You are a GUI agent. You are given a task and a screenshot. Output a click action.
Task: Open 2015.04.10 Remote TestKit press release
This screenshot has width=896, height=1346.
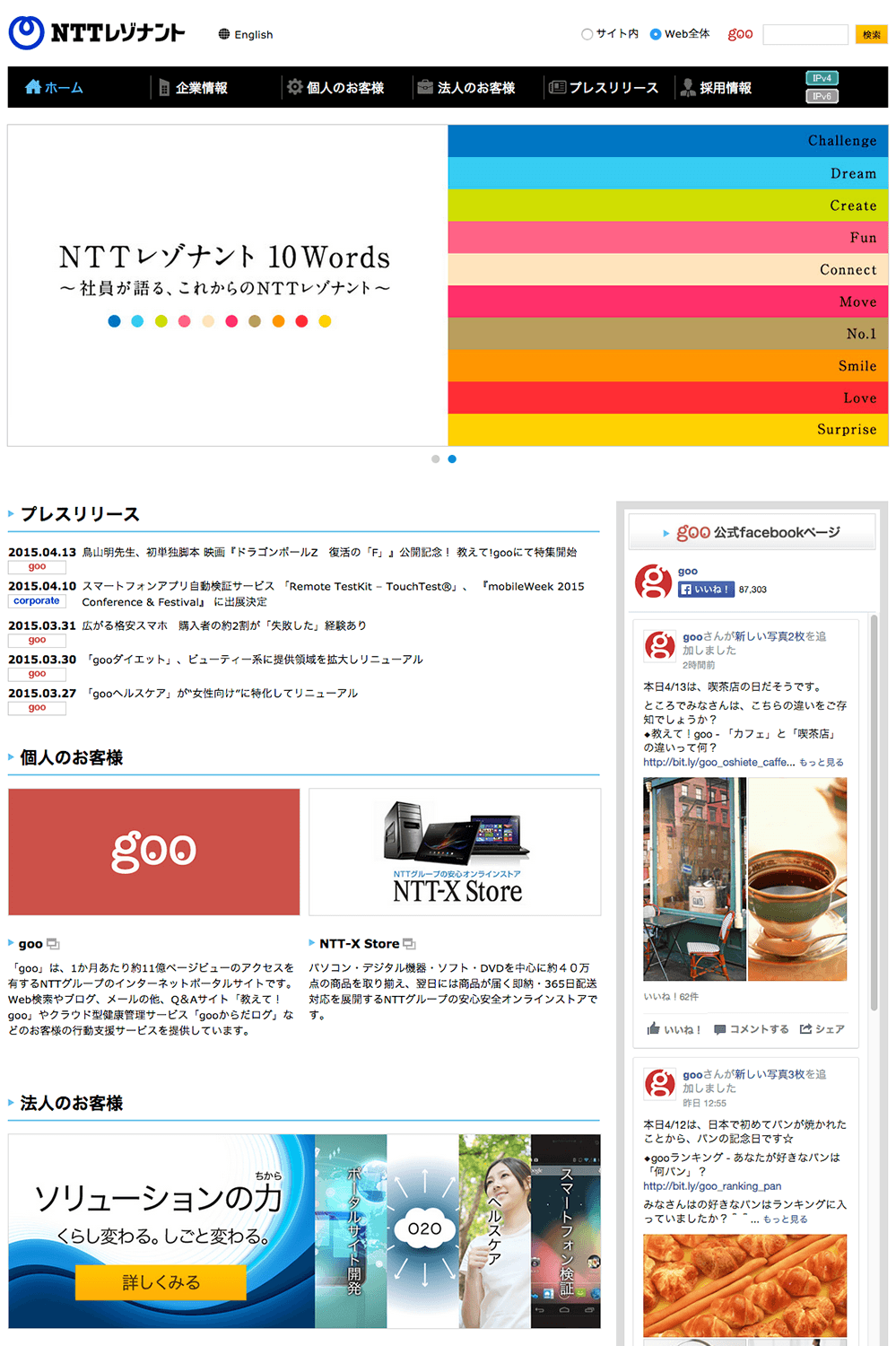click(x=333, y=594)
